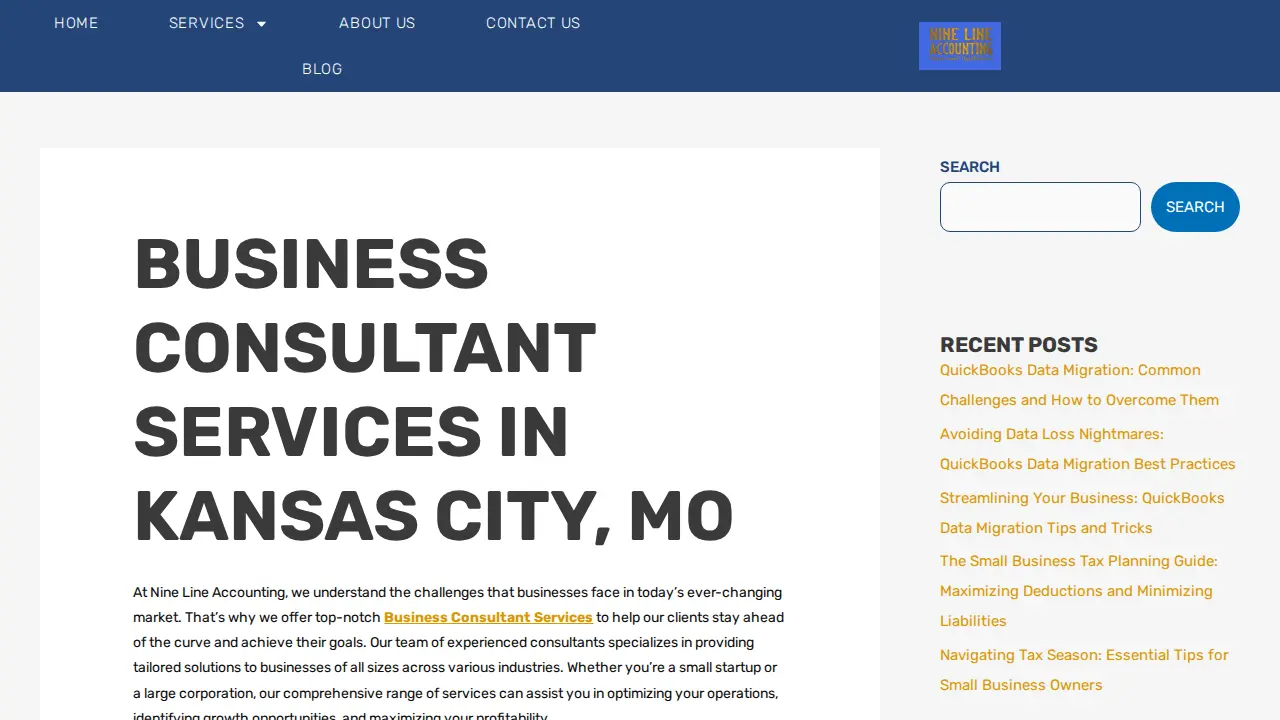This screenshot has width=1280, height=720.
Task: Open post Avoiding Data Loss Nightmares
Action: (x=1088, y=449)
